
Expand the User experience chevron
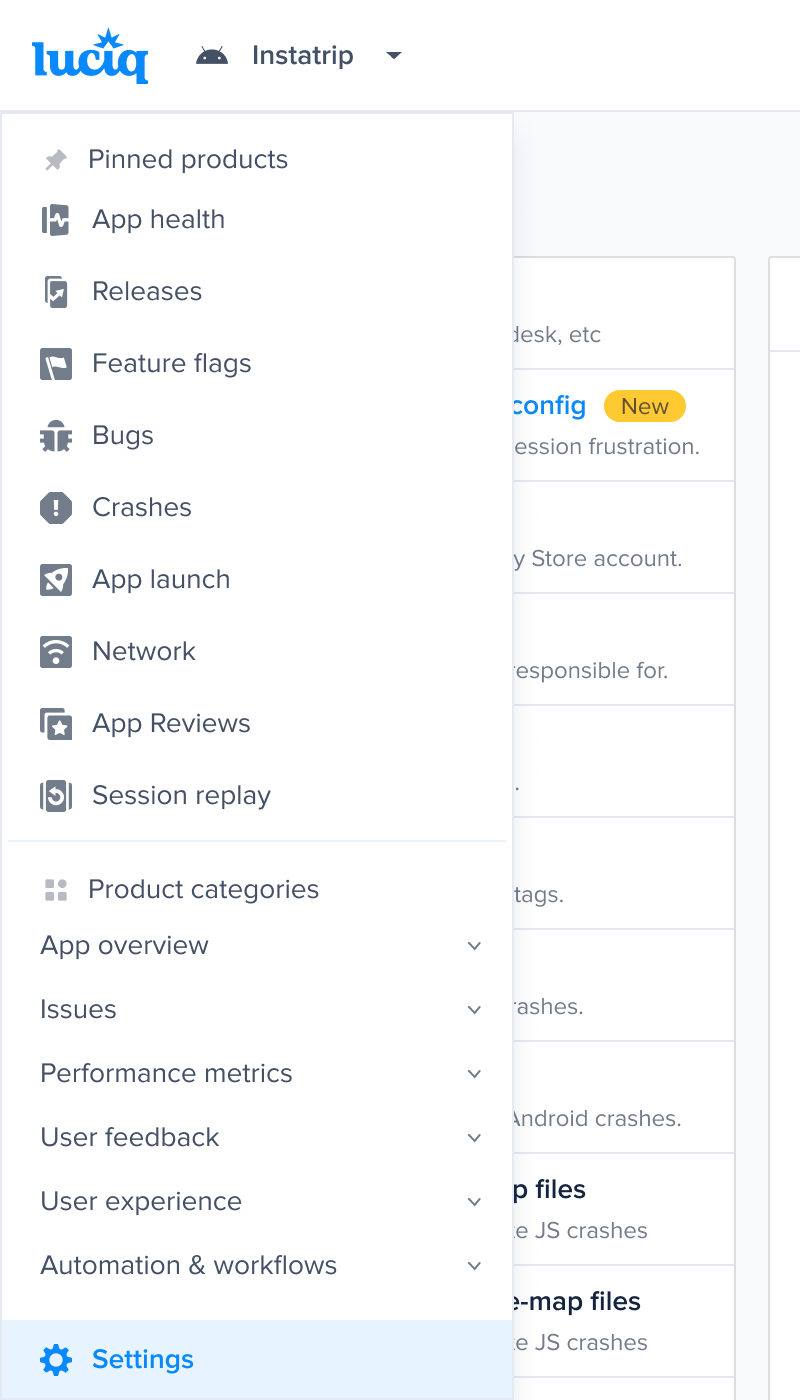(474, 1202)
